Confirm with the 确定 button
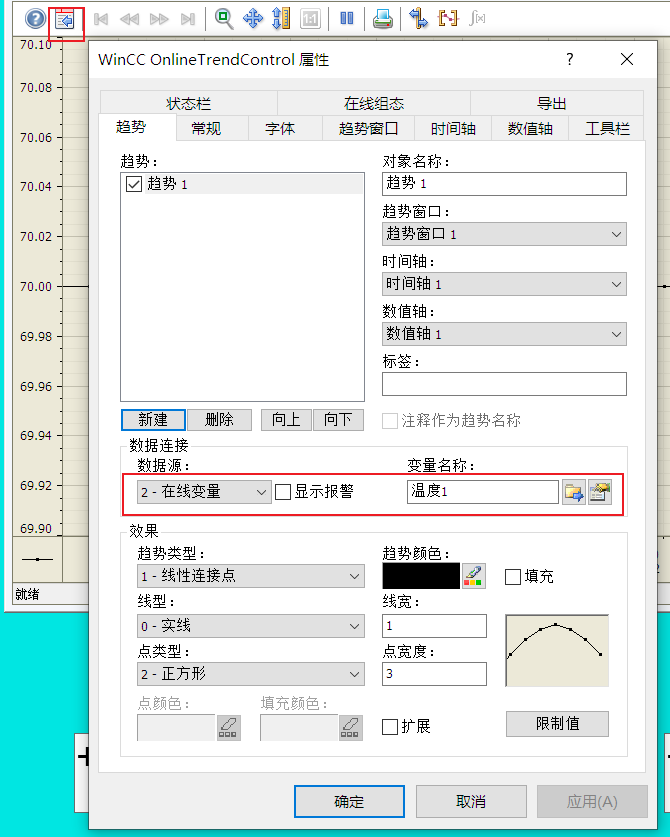670x837 pixels. (349, 801)
